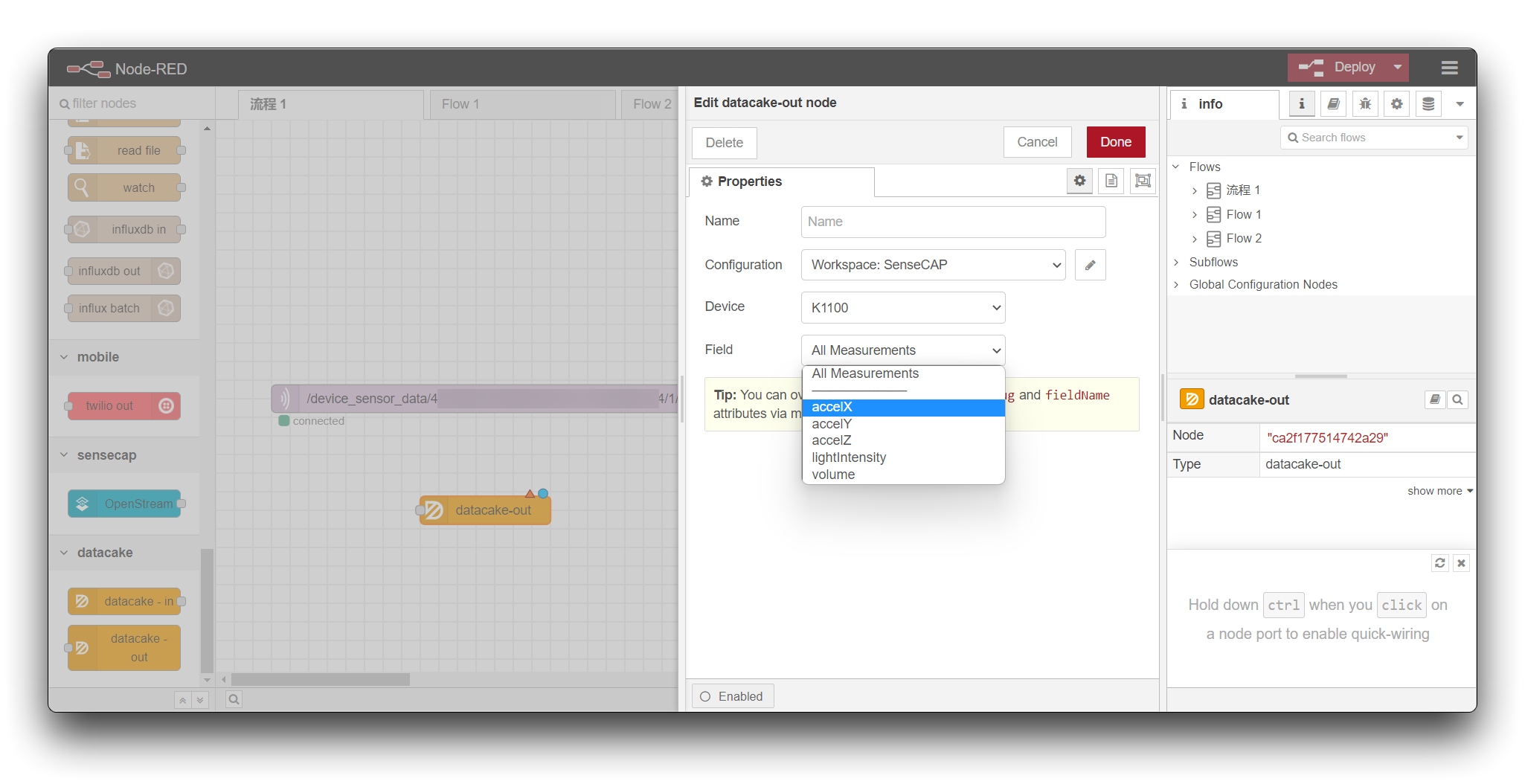Click the Cancel button

coord(1037,142)
